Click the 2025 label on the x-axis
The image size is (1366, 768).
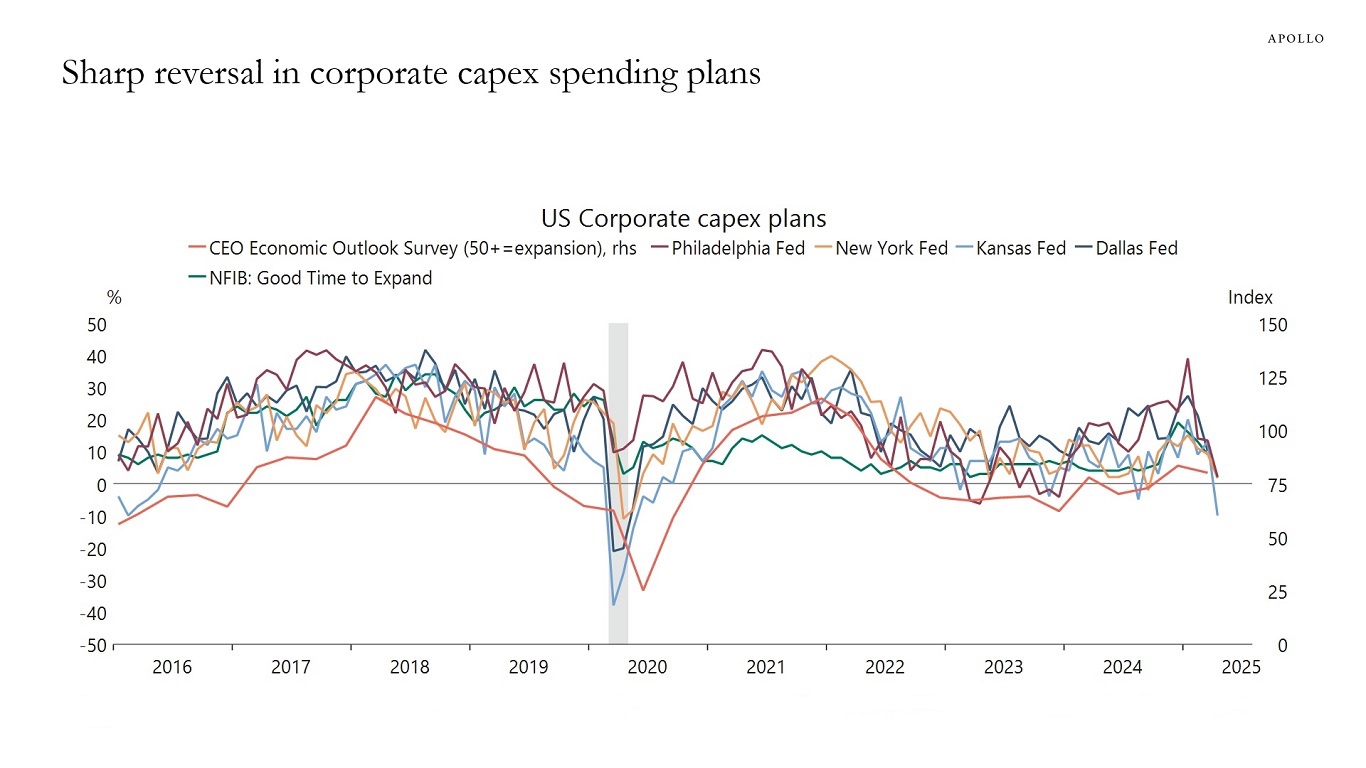point(1241,667)
